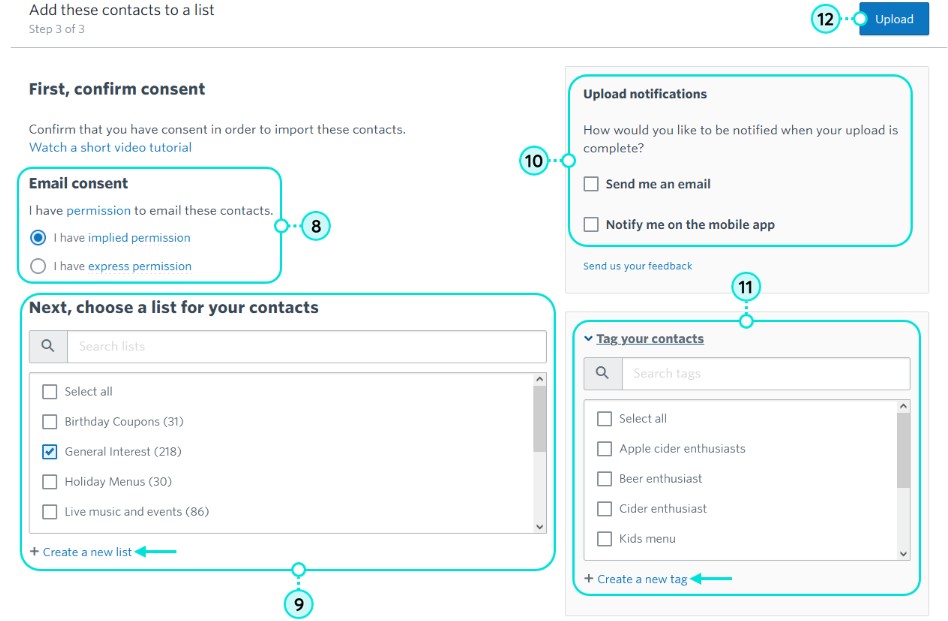The height and width of the screenshot is (621, 948).
Task: Click the lists scrollbar down arrow
Action: [540, 527]
